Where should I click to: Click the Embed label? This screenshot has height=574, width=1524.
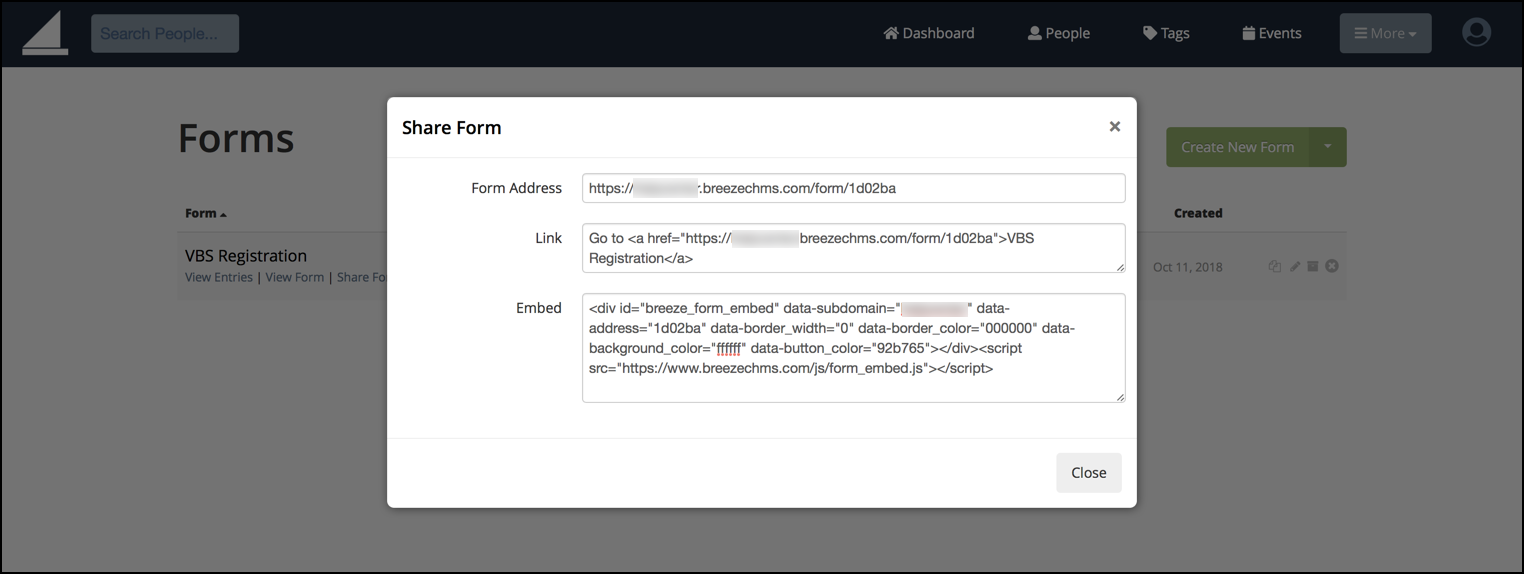pyautogui.click(x=539, y=308)
